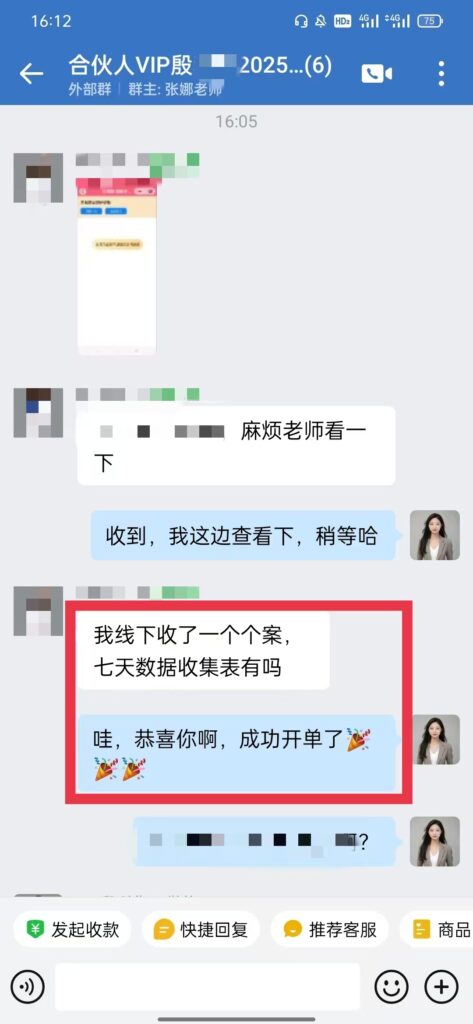Switch to voice input mode

[x=27, y=985]
